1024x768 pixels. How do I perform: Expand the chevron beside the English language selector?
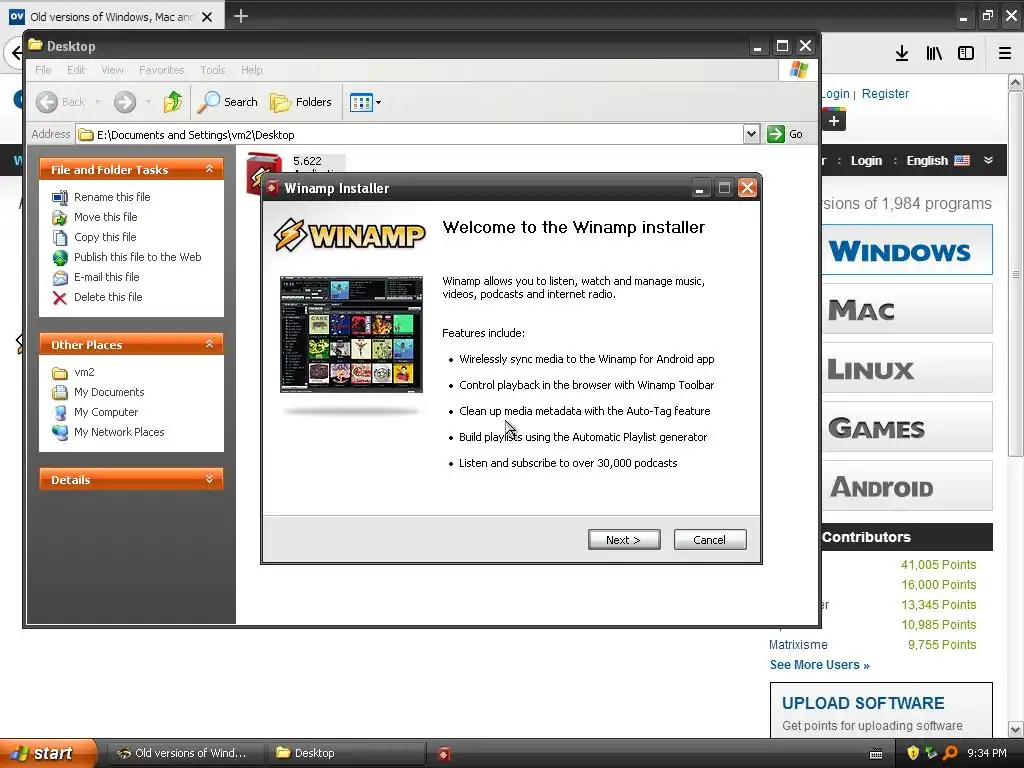(x=988, y=160)
